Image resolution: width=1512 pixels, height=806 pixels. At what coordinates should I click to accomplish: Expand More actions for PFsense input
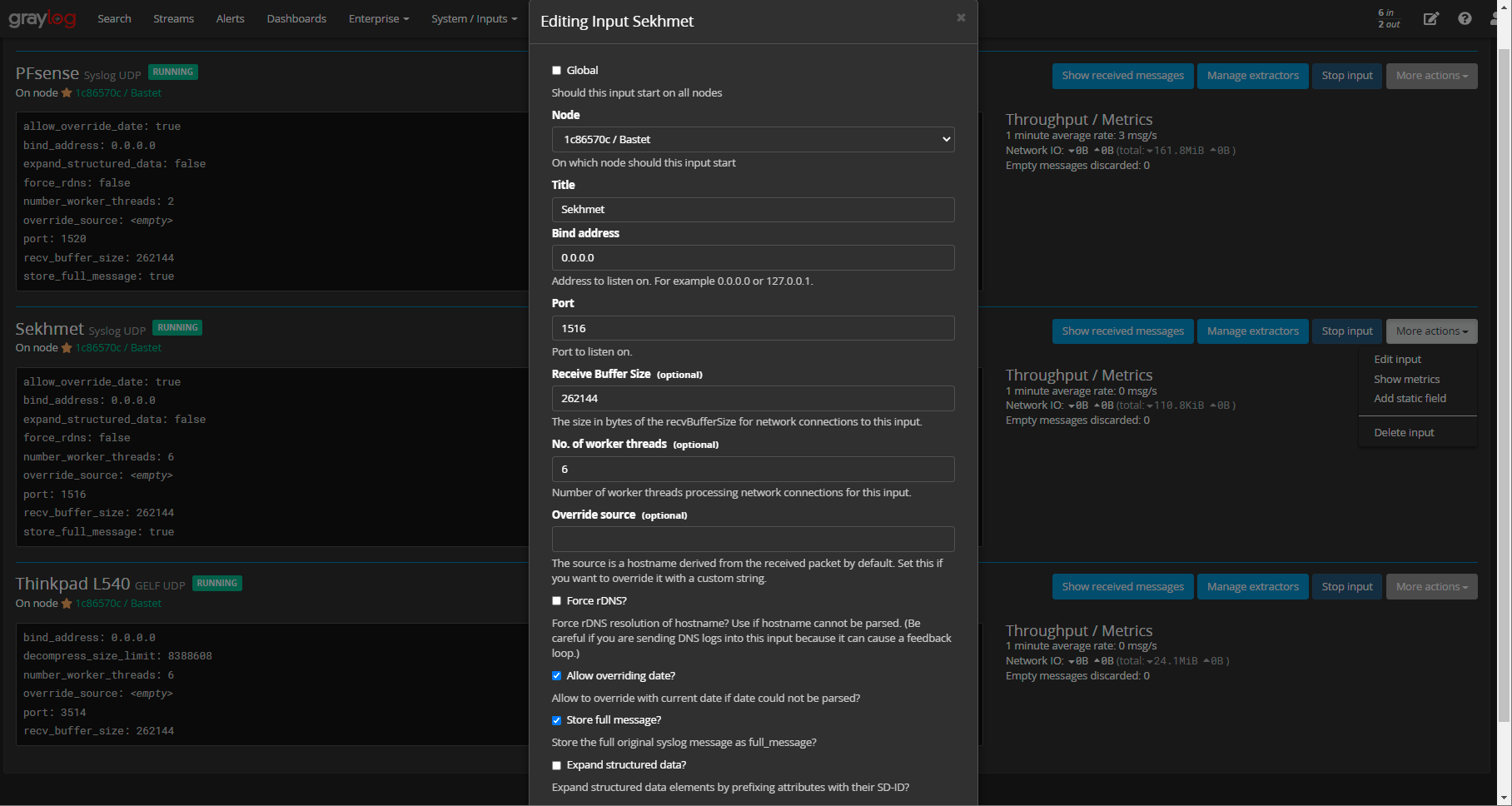pos(1431,76)
